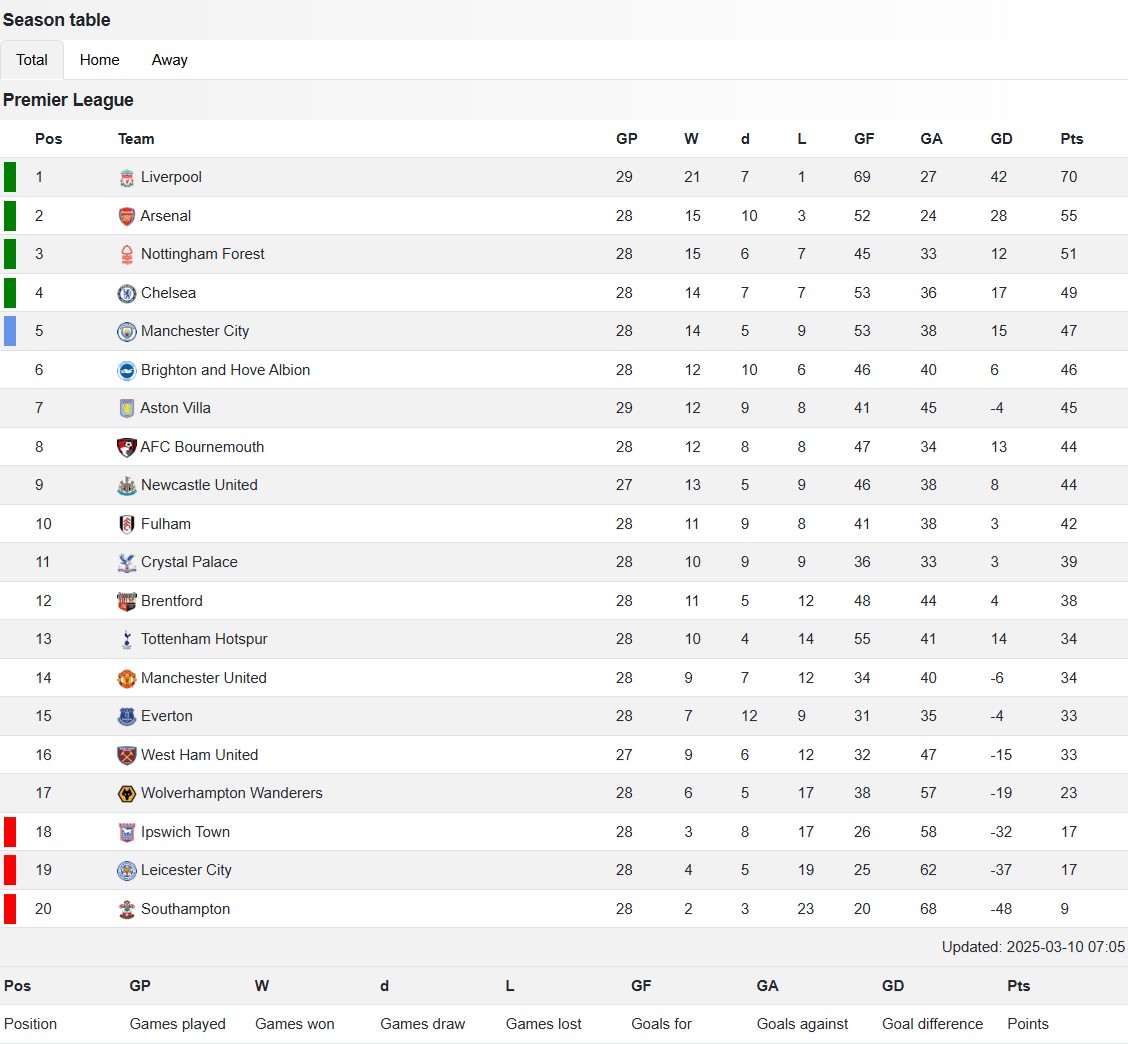Switch to the Away tab
Image resolution: width=1128 pixels, height=1044 pixels.
pyautogui.click(x=169, y=60)
